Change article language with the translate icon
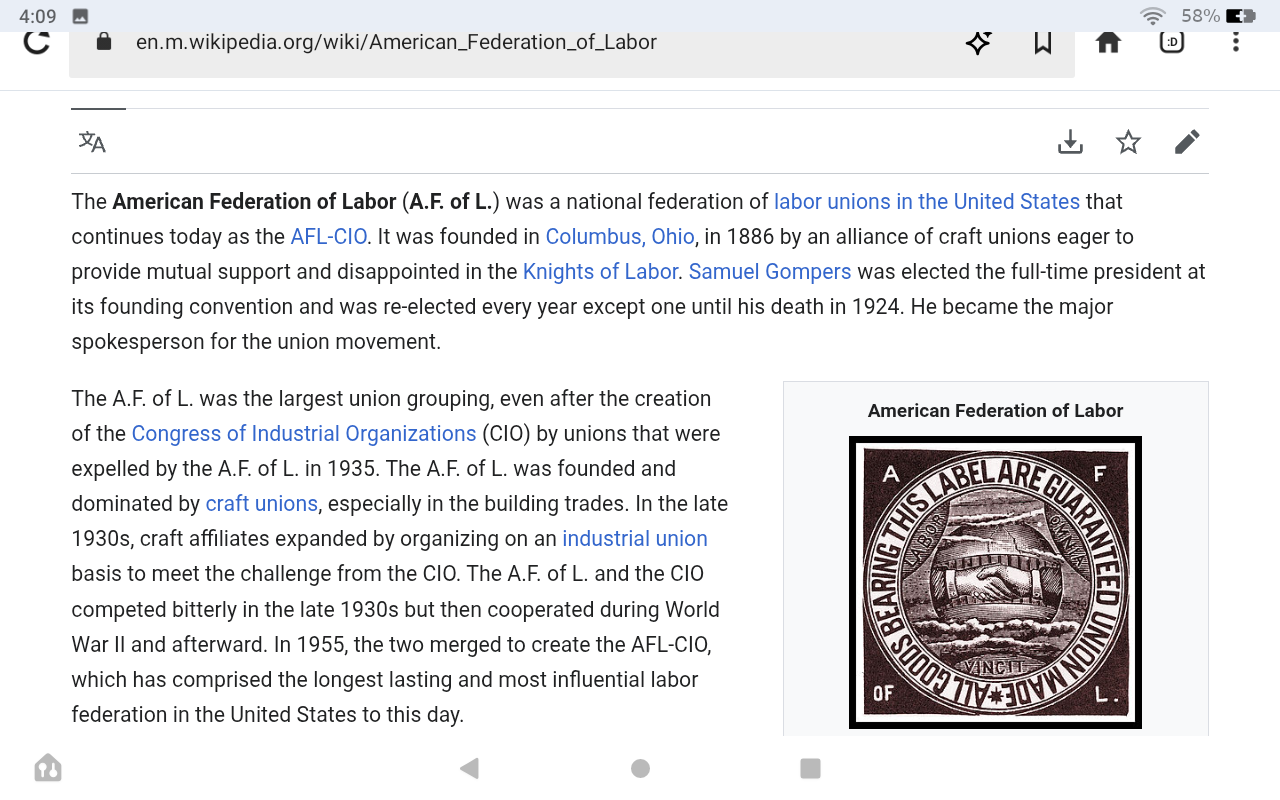The height and width of the screenshot is (800, 1280). [x=92, y=142]
